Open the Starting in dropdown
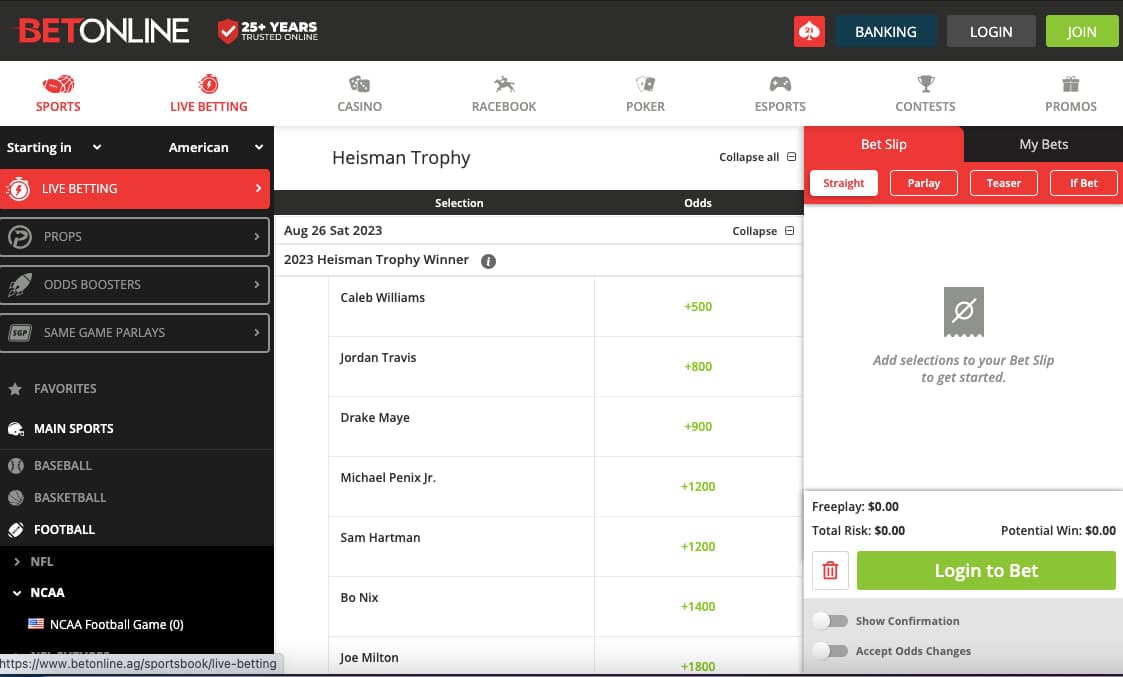The image size is (1123, 677). pyautogui.click(x=54, y=147)
